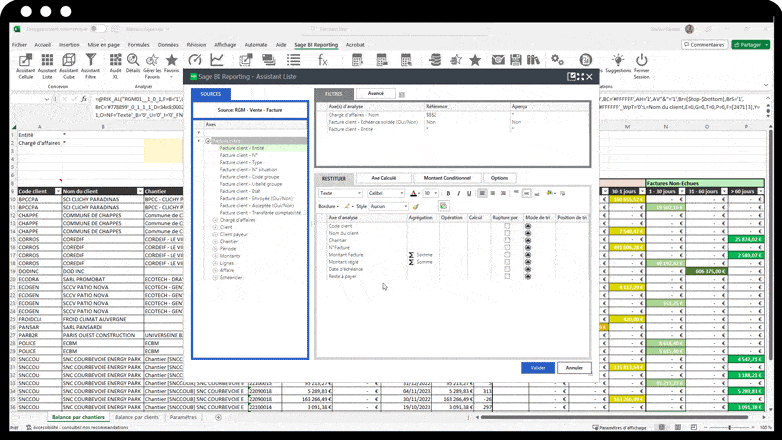Click the Partager button in Excel

point(751,44)
